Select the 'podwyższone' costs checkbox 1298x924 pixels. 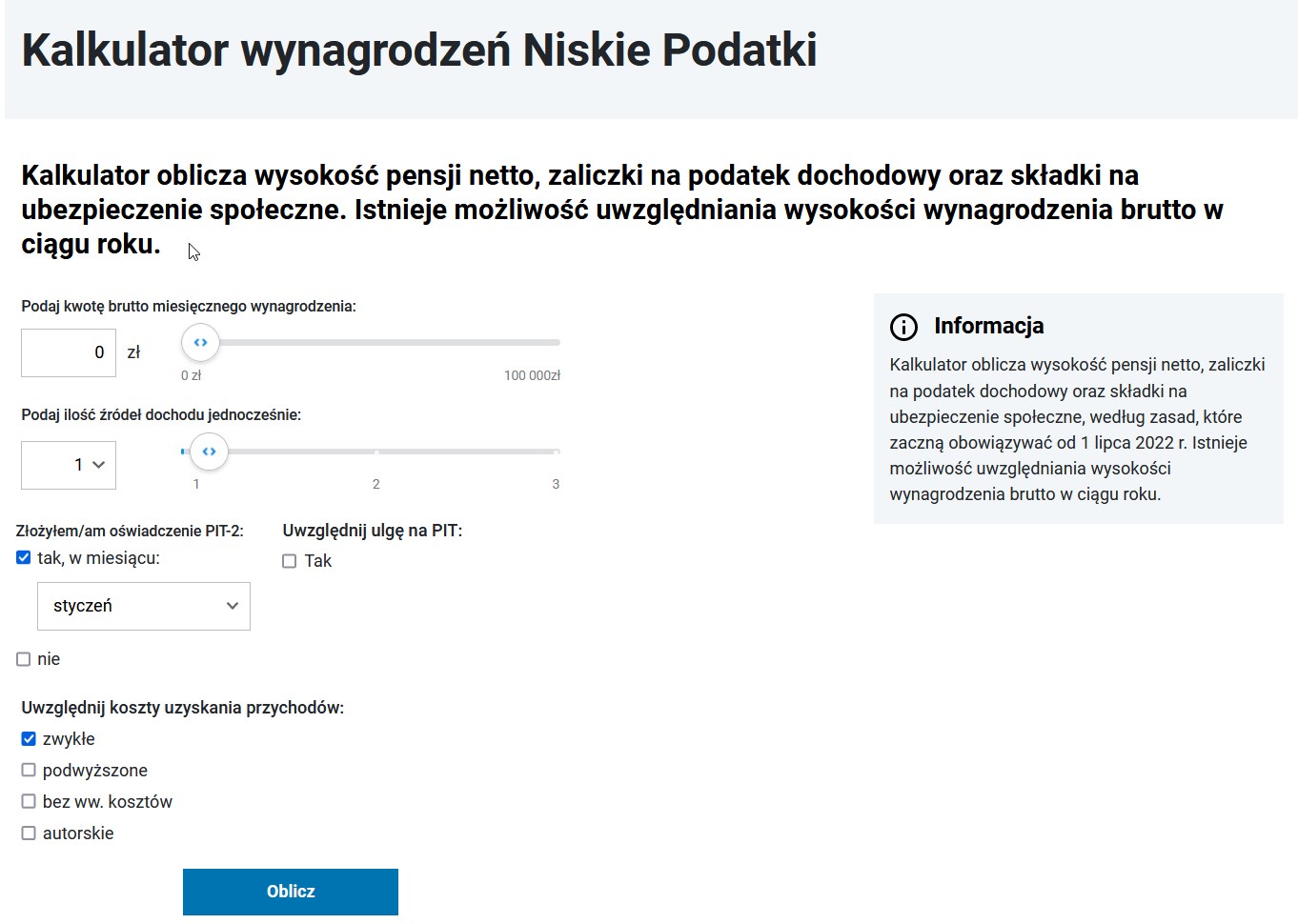pyautogui.click(x=29, y=771)
